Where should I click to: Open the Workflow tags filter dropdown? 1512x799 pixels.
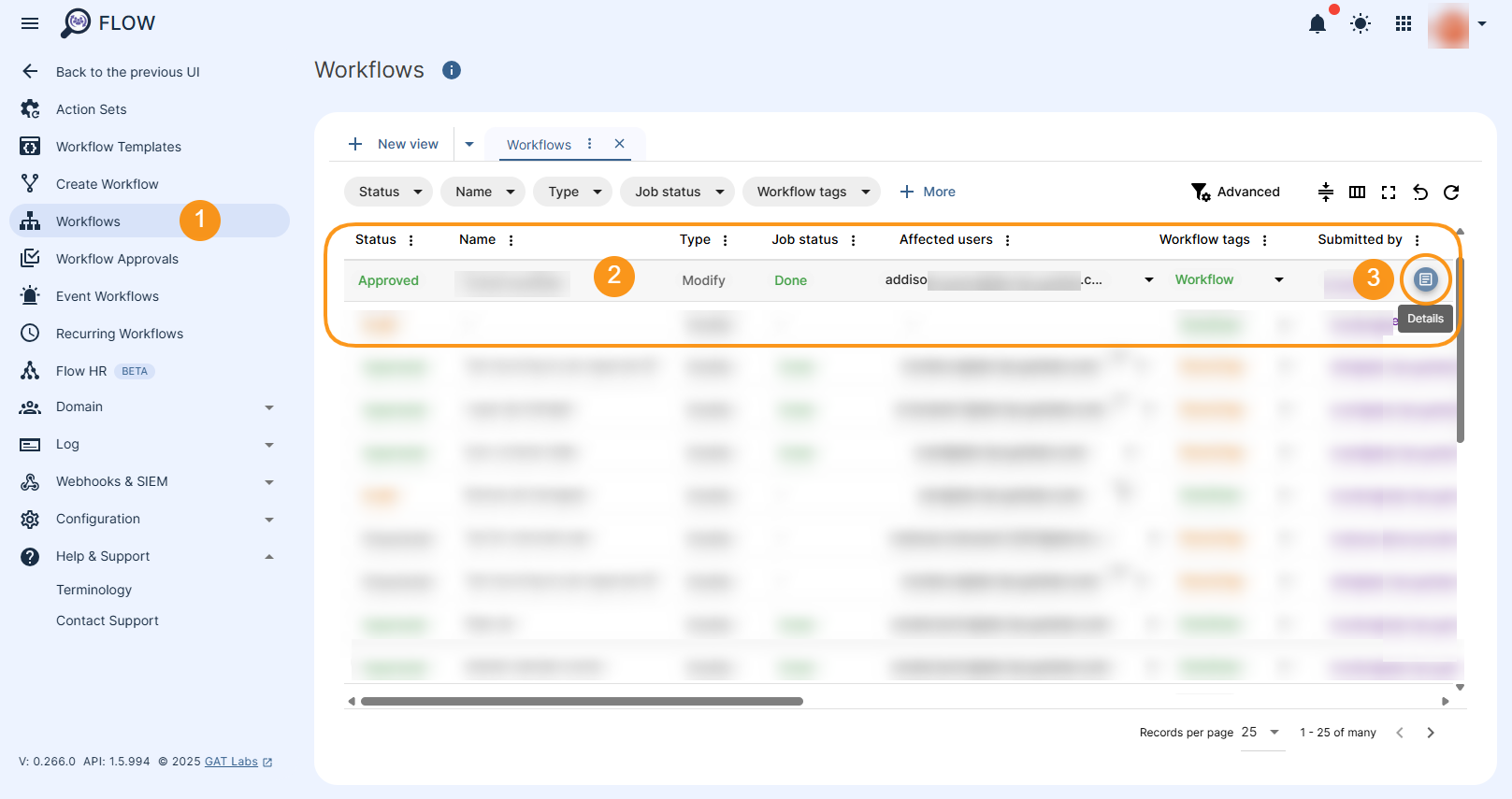(x=812, y=192)
